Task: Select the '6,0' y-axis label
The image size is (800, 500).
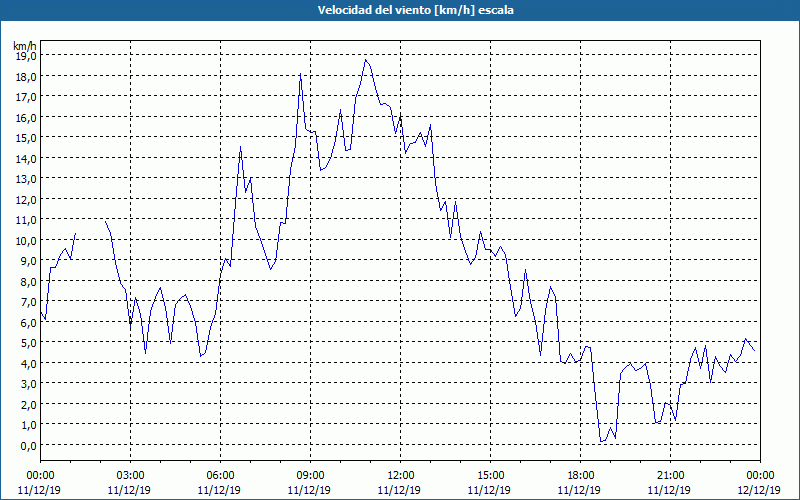Action: click(x=28, y=322)
